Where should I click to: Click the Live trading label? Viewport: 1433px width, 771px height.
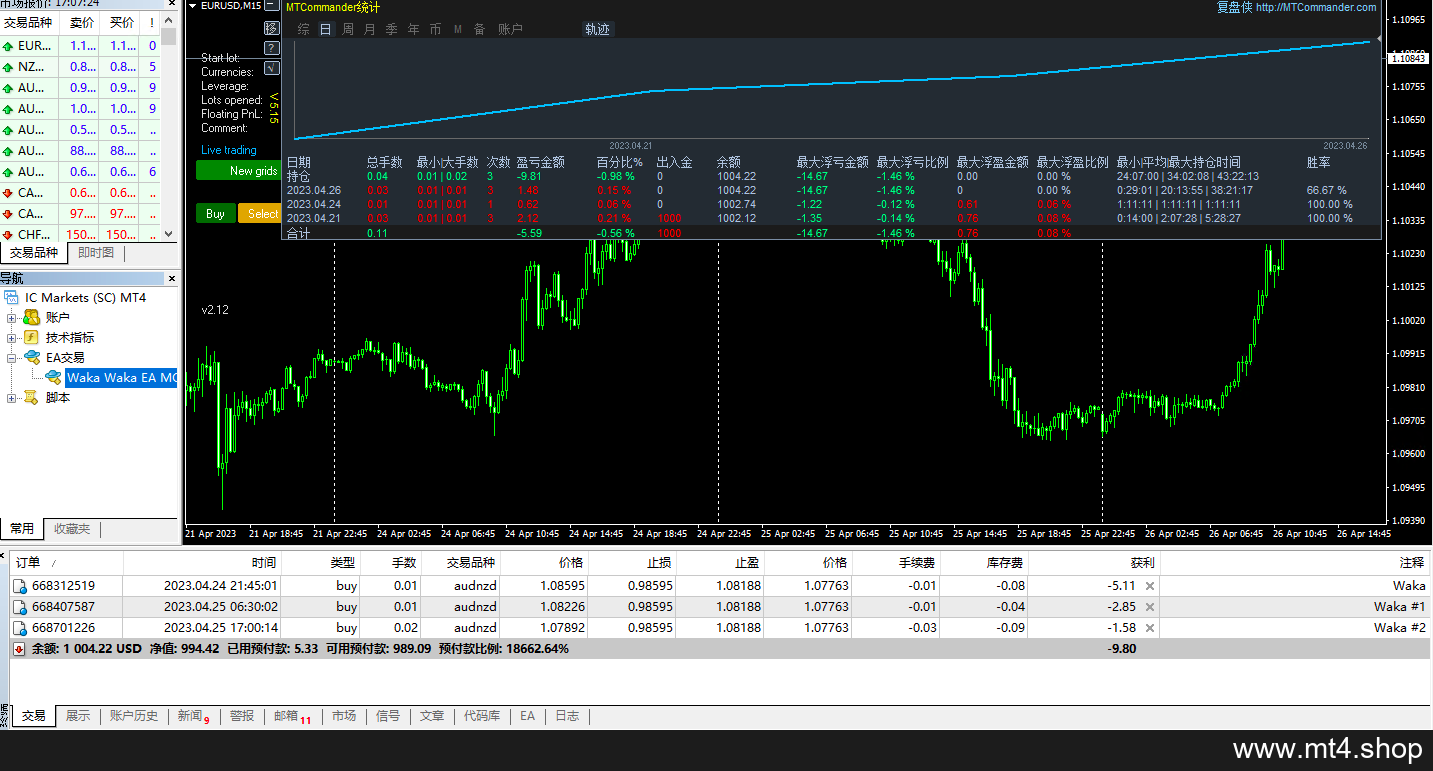coord(229,150)
